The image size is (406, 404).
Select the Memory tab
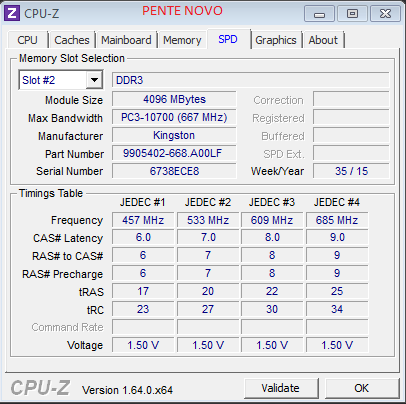click(x=182, y=40)
